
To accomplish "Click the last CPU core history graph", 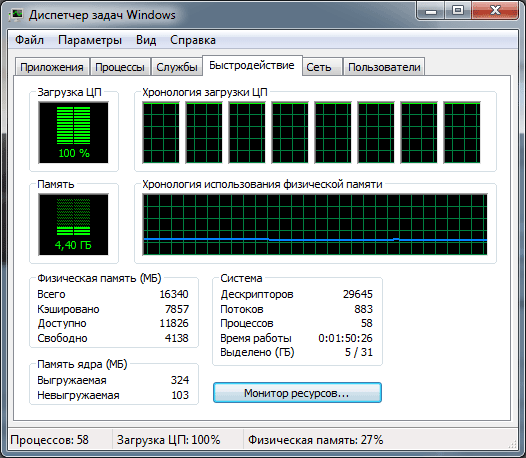I will point(462,133).
